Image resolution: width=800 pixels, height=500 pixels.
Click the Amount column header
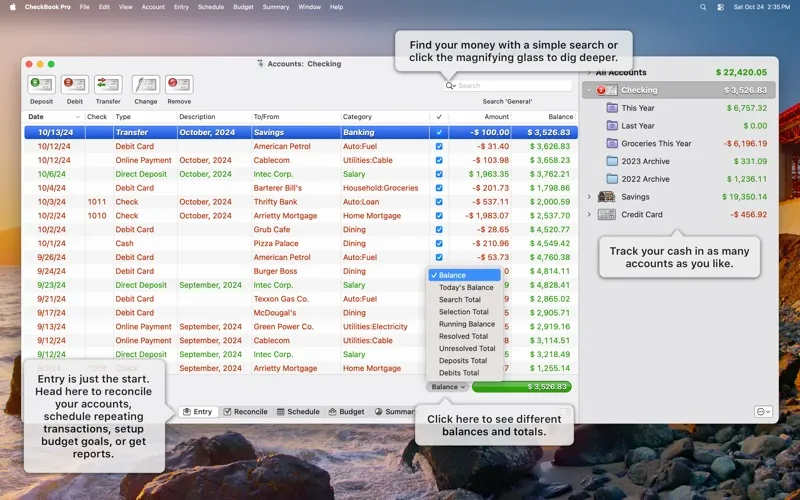480,117
